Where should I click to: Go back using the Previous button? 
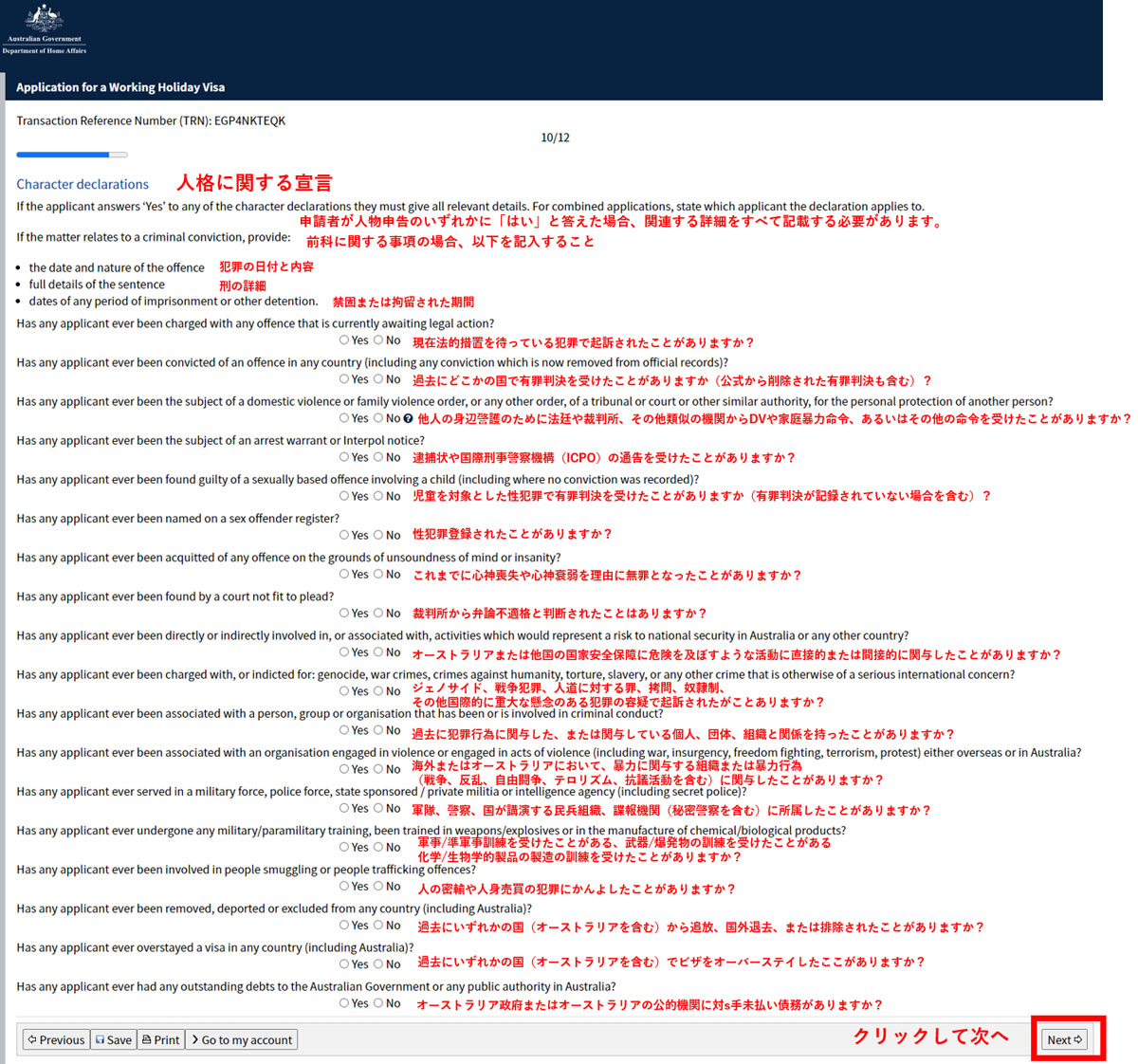coord(56,1039)
